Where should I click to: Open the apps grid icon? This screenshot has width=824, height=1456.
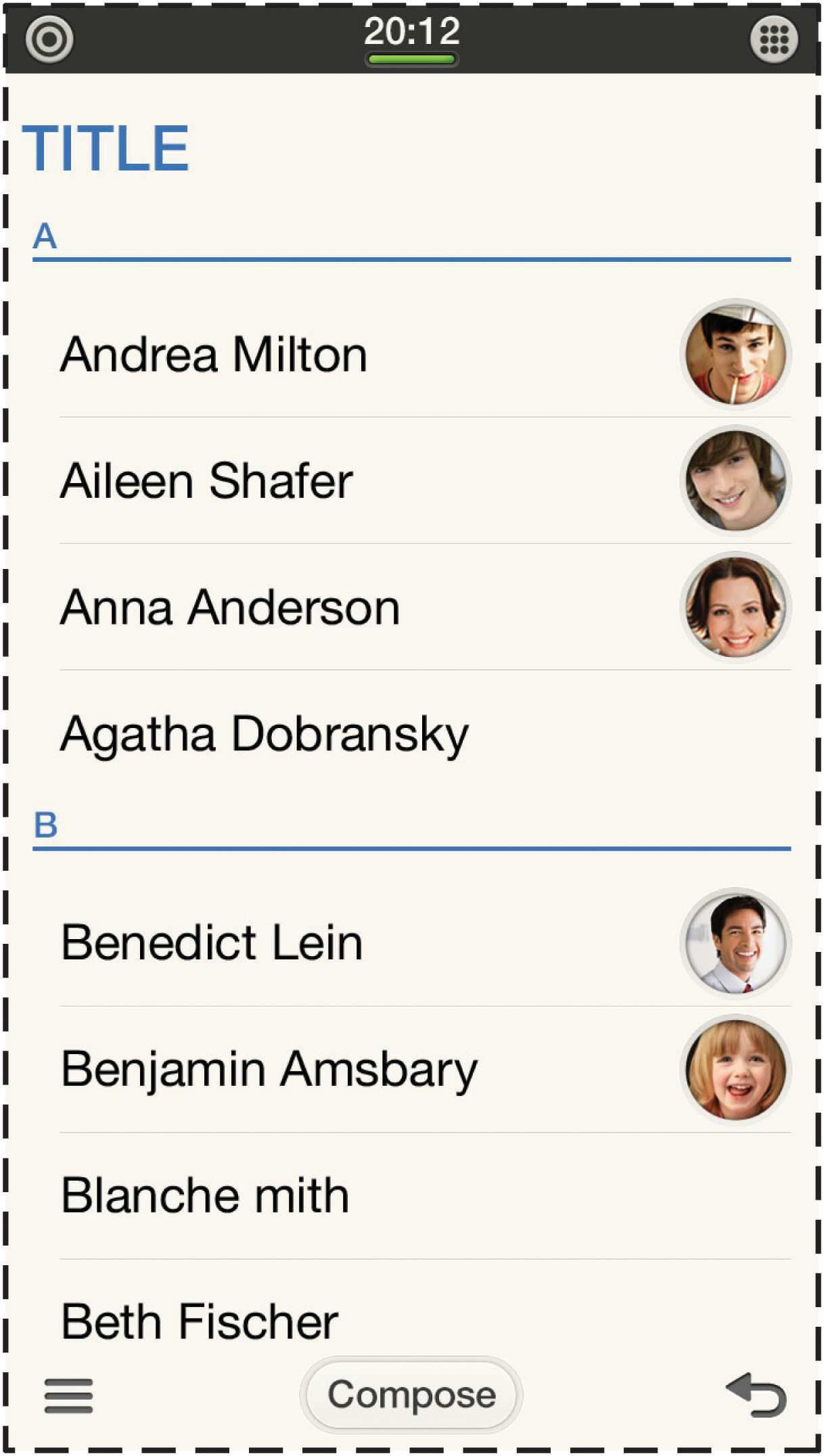click(x=774, y=39)
